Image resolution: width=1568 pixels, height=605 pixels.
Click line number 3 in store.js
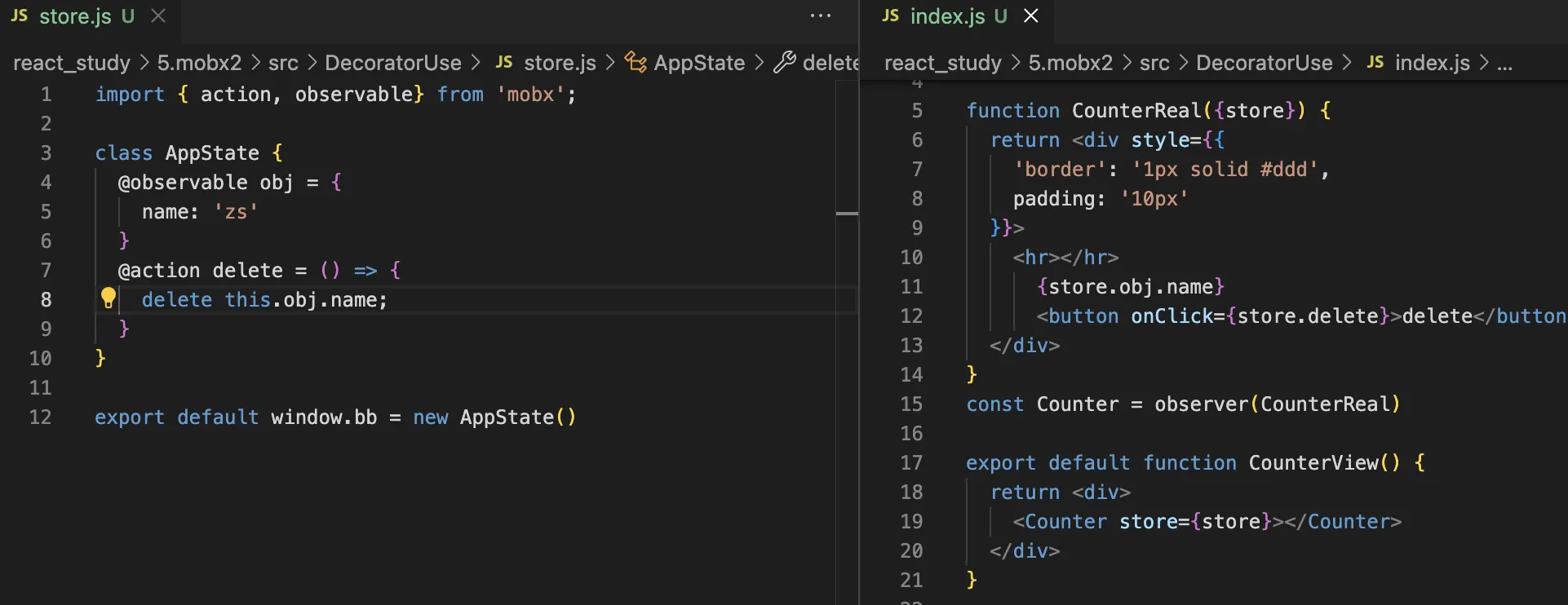point(46,153)
